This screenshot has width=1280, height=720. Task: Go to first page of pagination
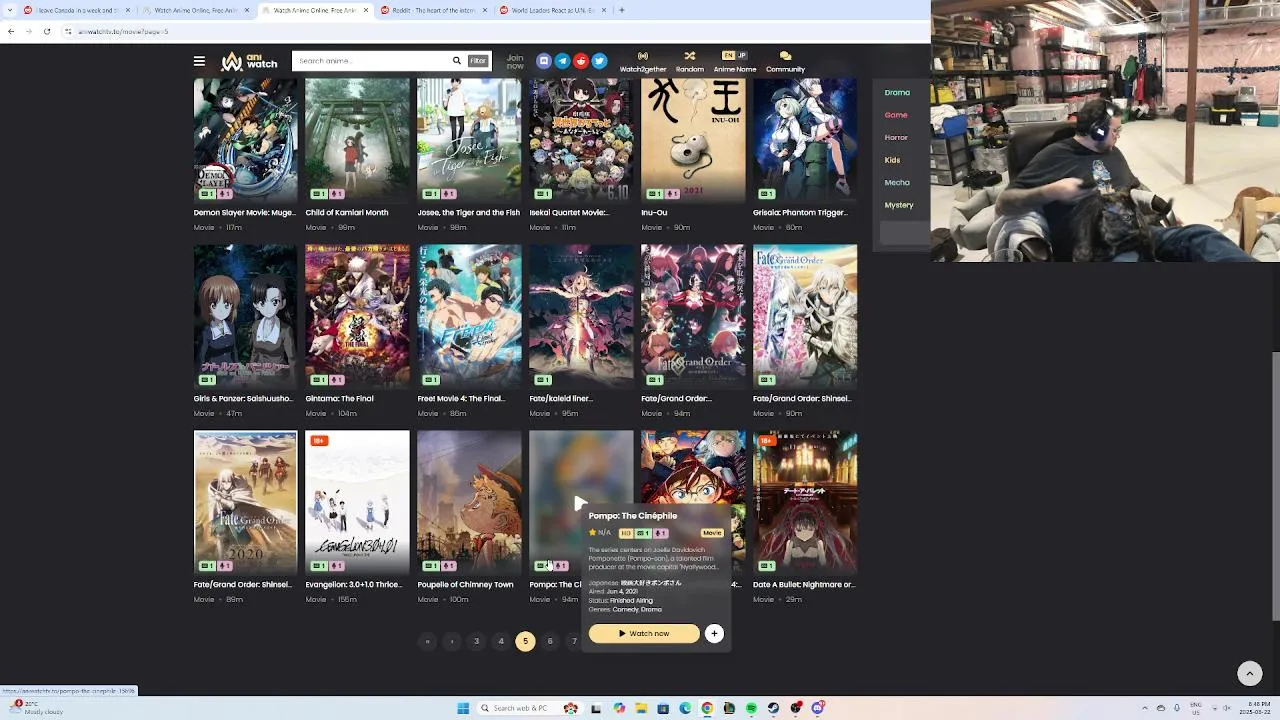click(427, 641)
